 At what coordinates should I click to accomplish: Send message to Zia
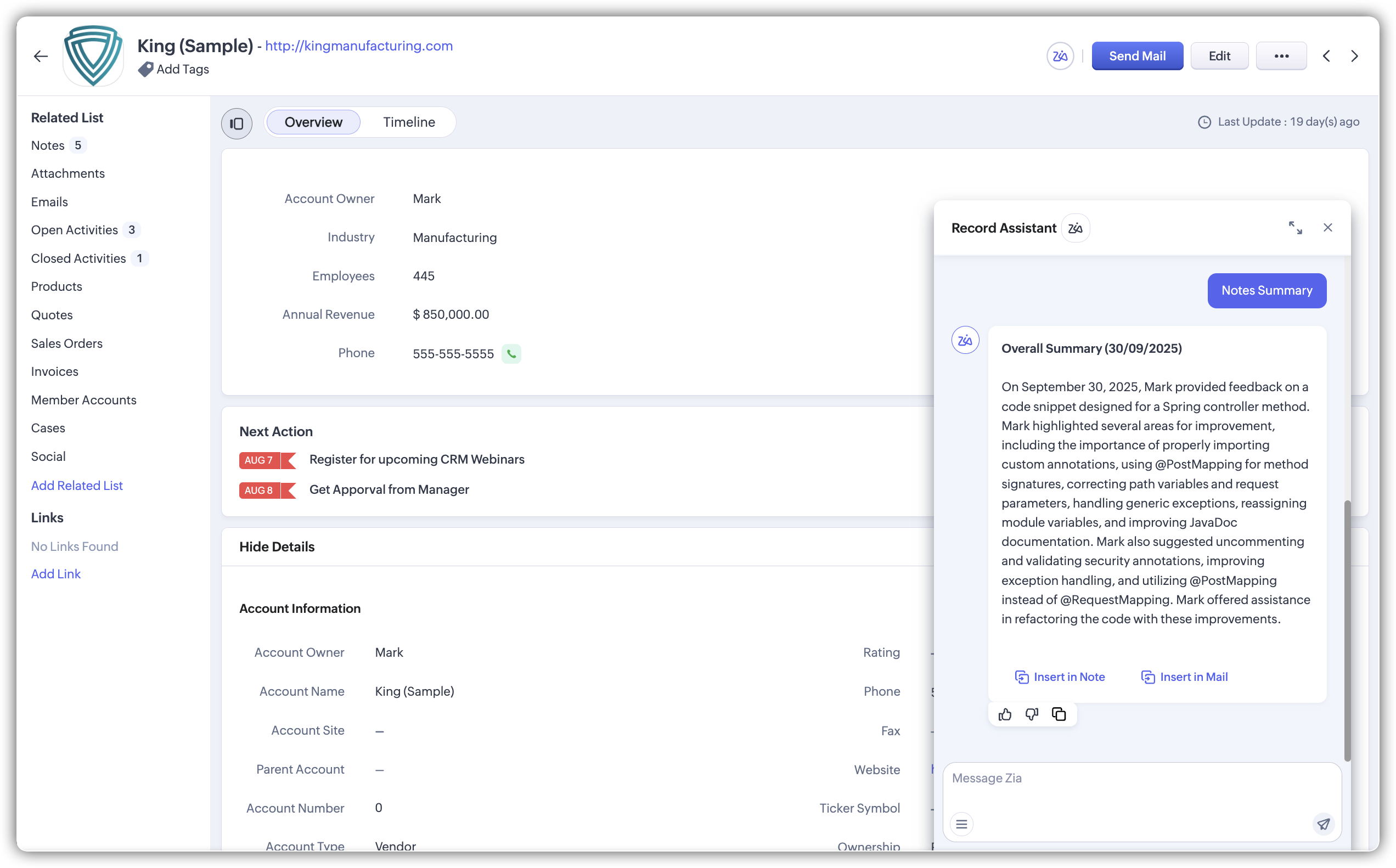tap(1323, 824)
